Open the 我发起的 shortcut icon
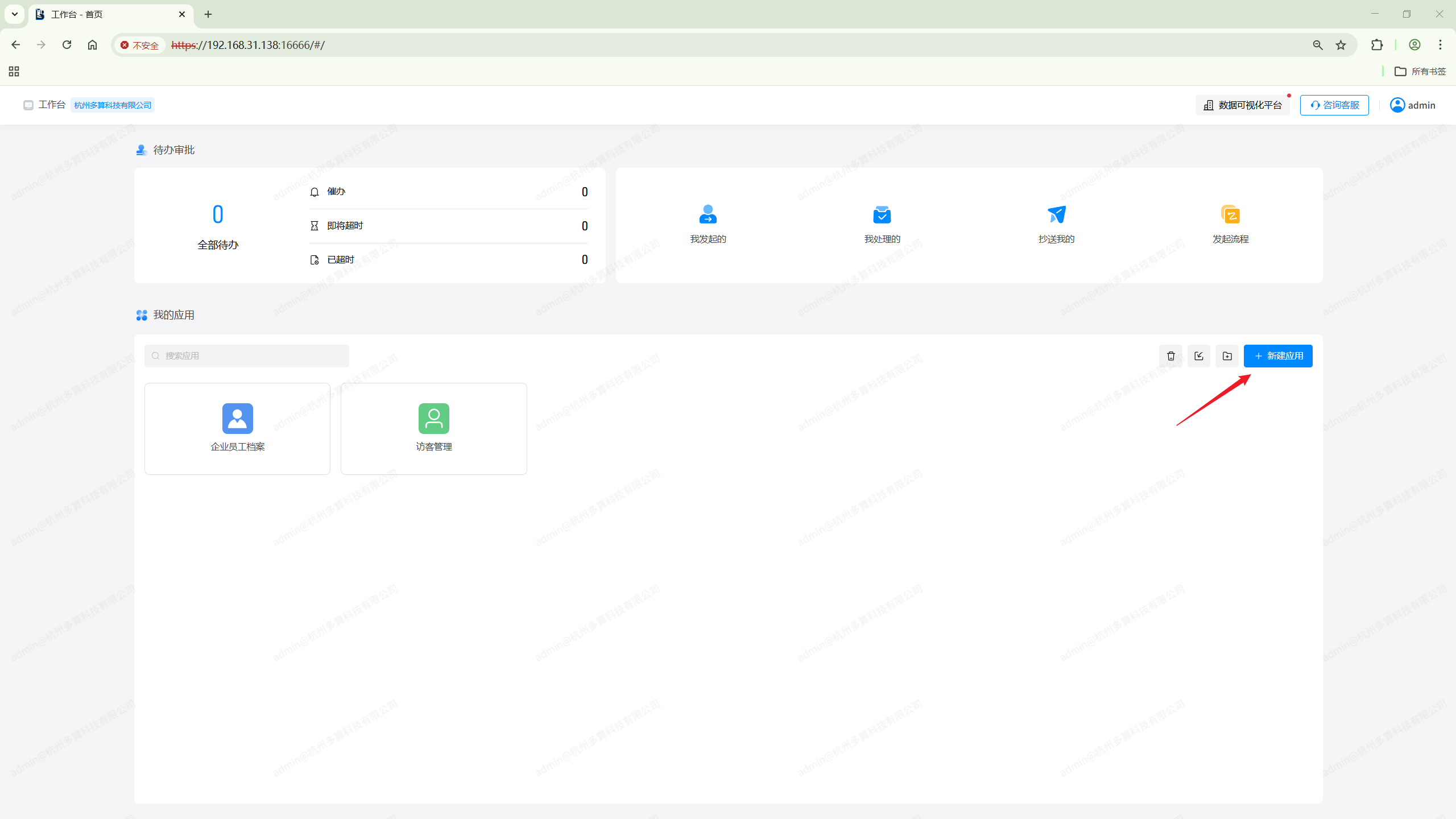The image size is (1456, 819). click(708, 215)
